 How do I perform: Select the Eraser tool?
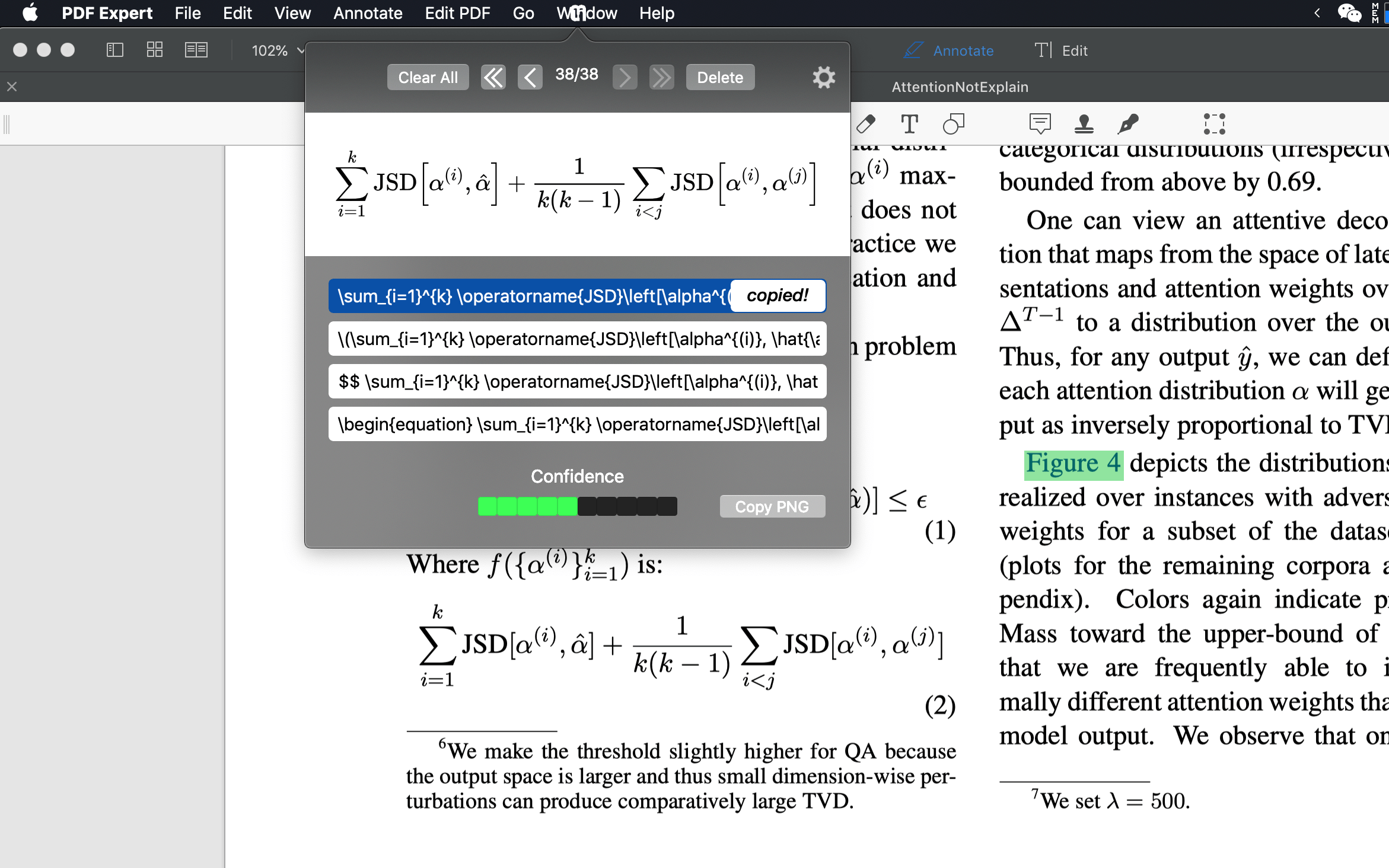coord(866,123)
